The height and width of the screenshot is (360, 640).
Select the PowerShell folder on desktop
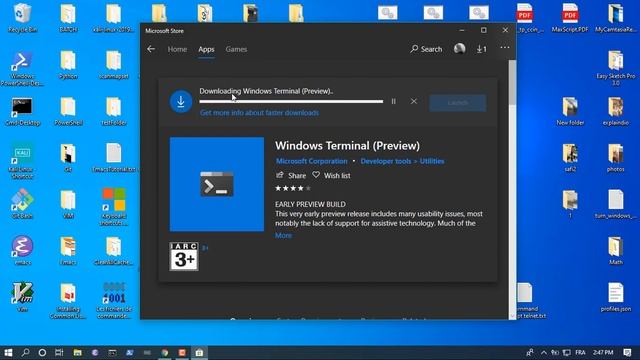[68, 111]
